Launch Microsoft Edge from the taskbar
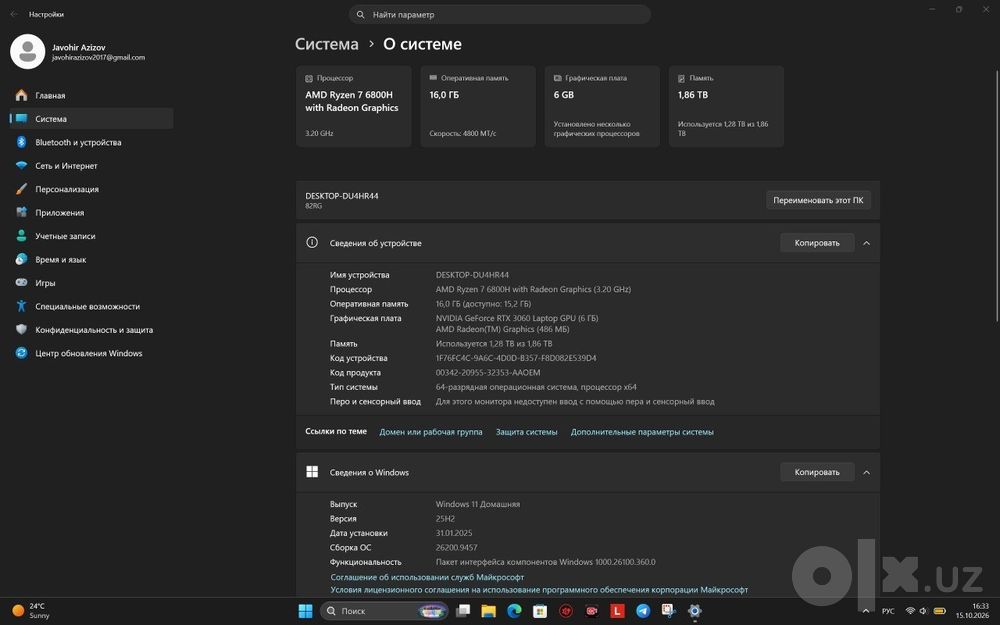This screenshot has width=1000, height=625. (x=514, y=611)
